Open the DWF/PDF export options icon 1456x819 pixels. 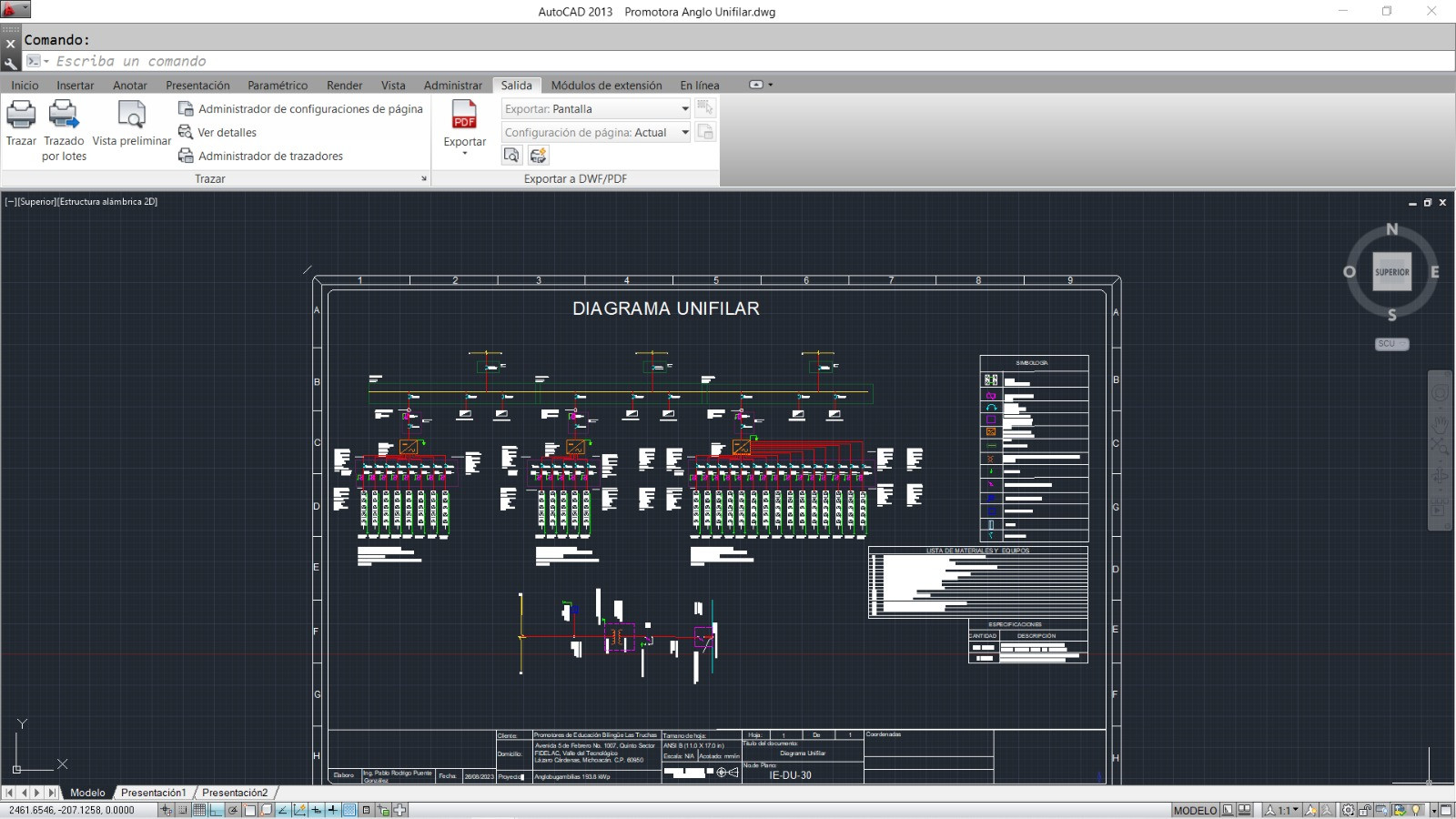(x=538, y=156)
